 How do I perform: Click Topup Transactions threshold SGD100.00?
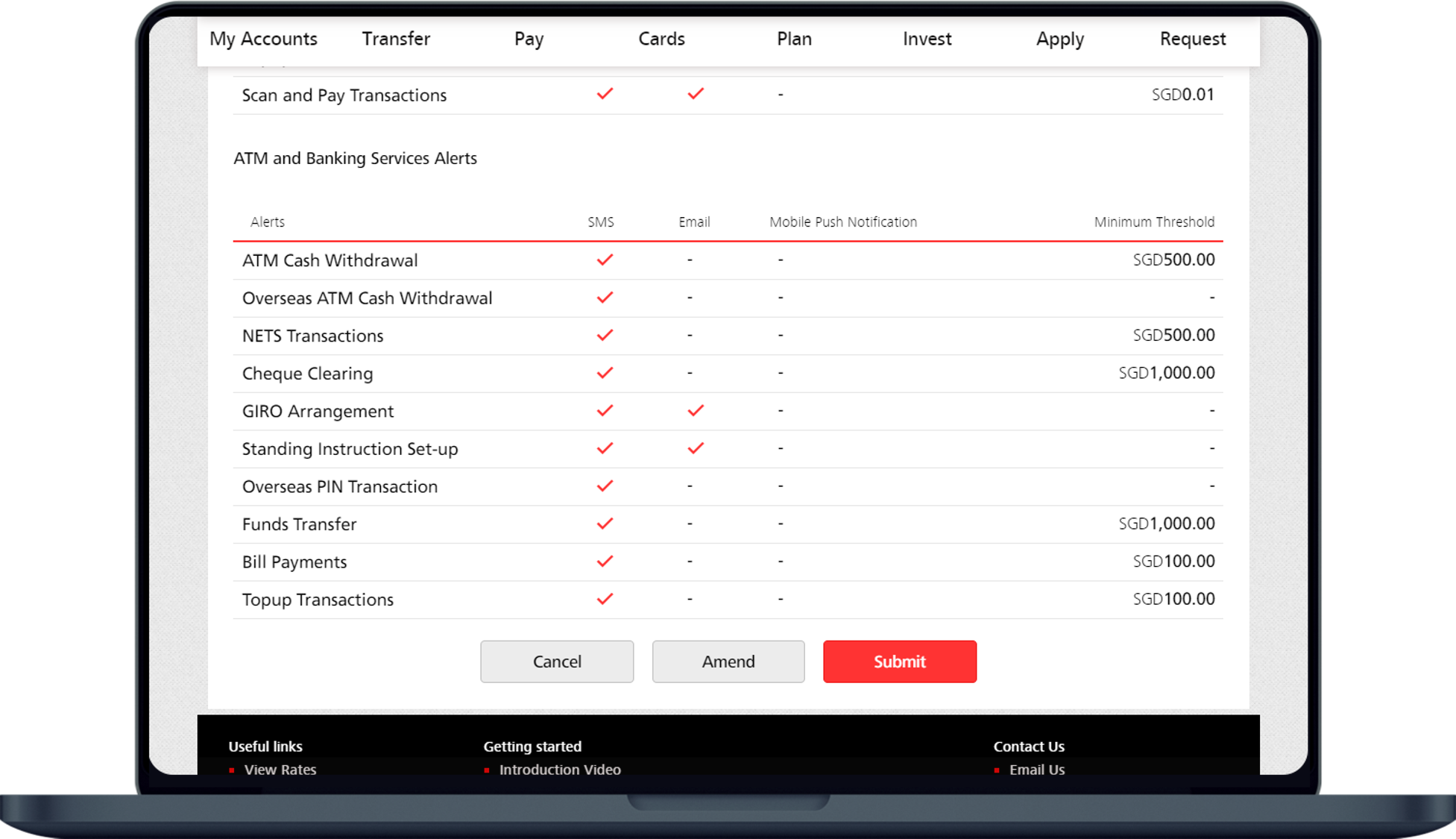[1173, 599]
